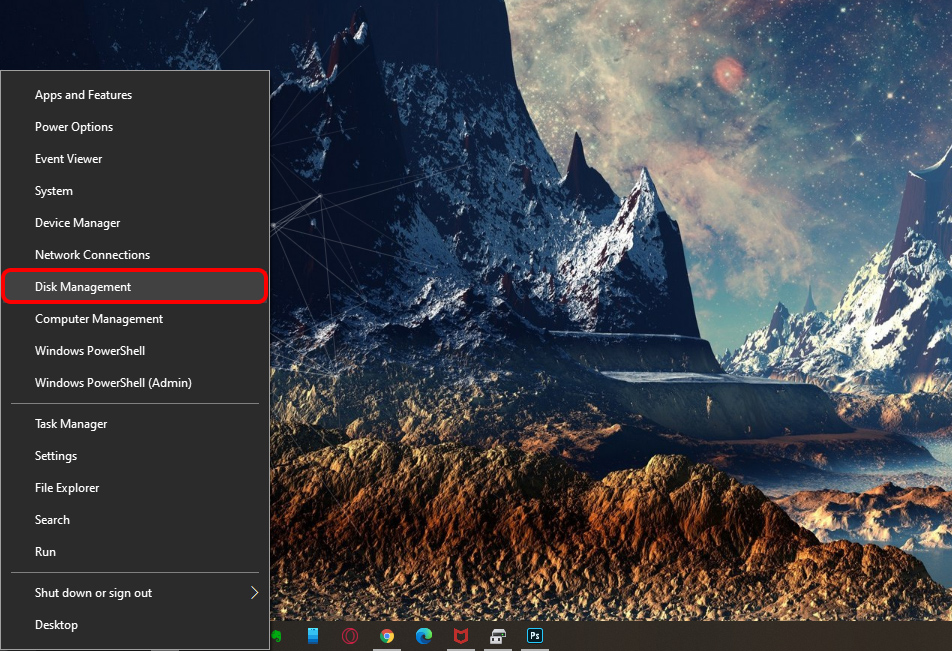Open Task Manager from the menu
Viewport: 952px width, 651px height.
click(71, 424)
